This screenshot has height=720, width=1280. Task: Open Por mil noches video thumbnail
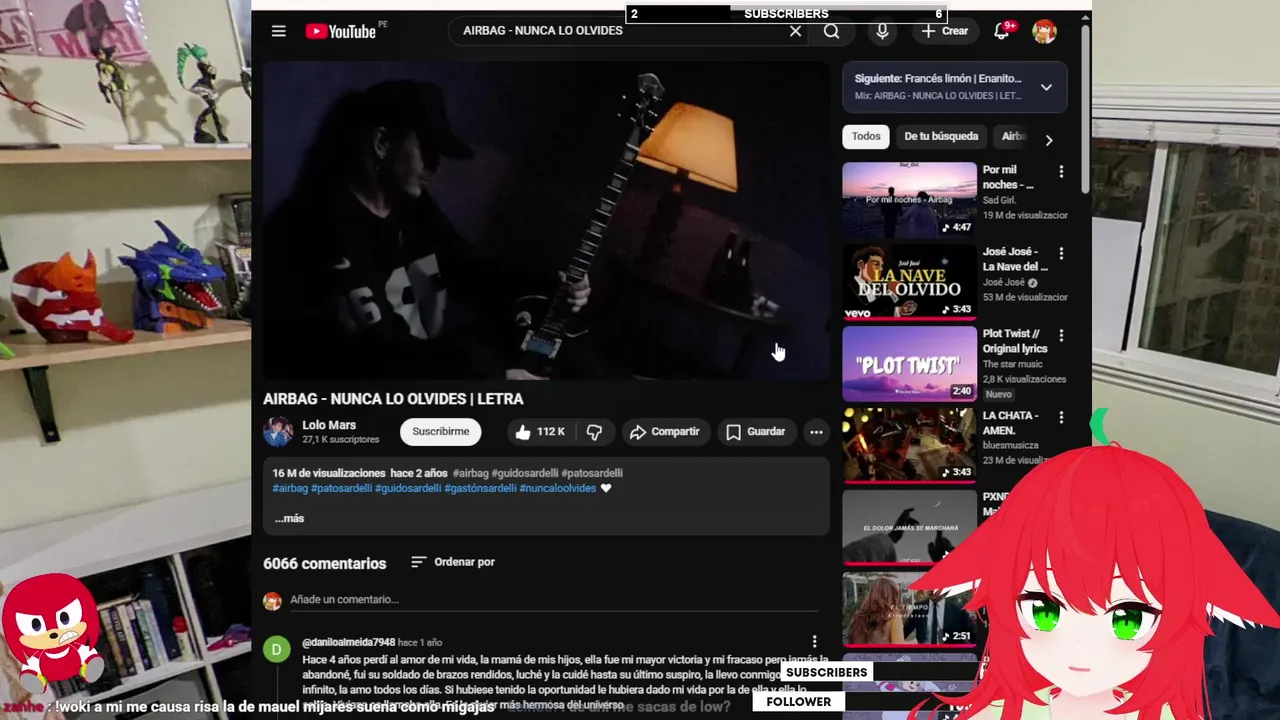pyautogui.click(x=909, y=199)
